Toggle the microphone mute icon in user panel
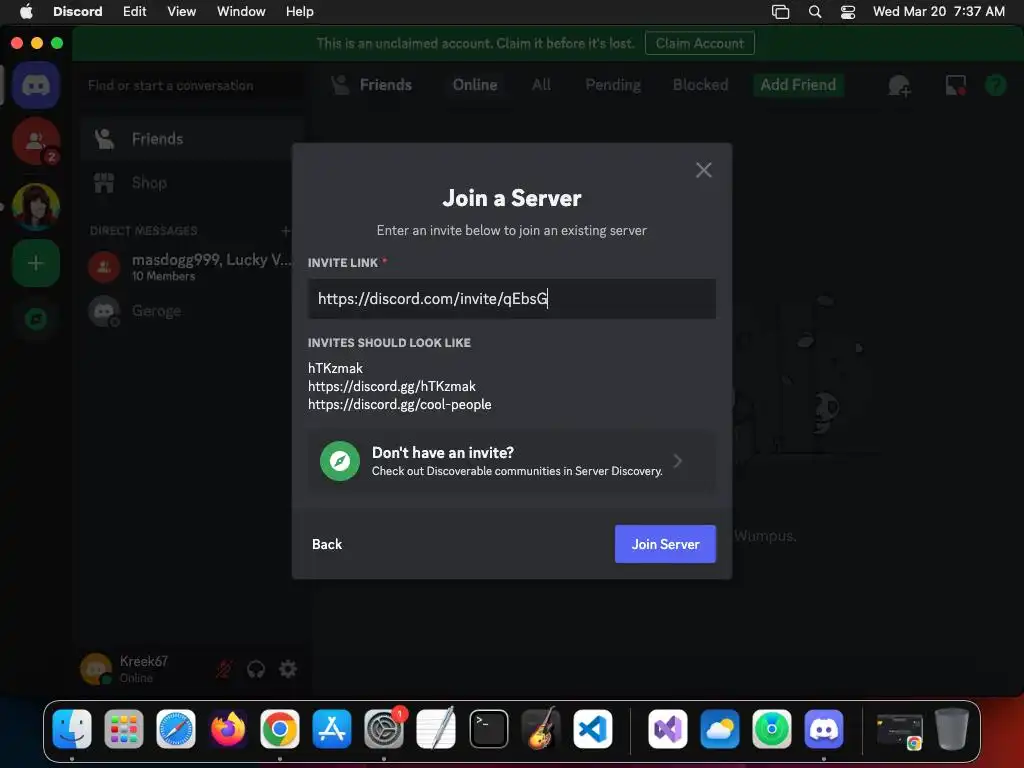1024x768 pixels. coord(224,669)
